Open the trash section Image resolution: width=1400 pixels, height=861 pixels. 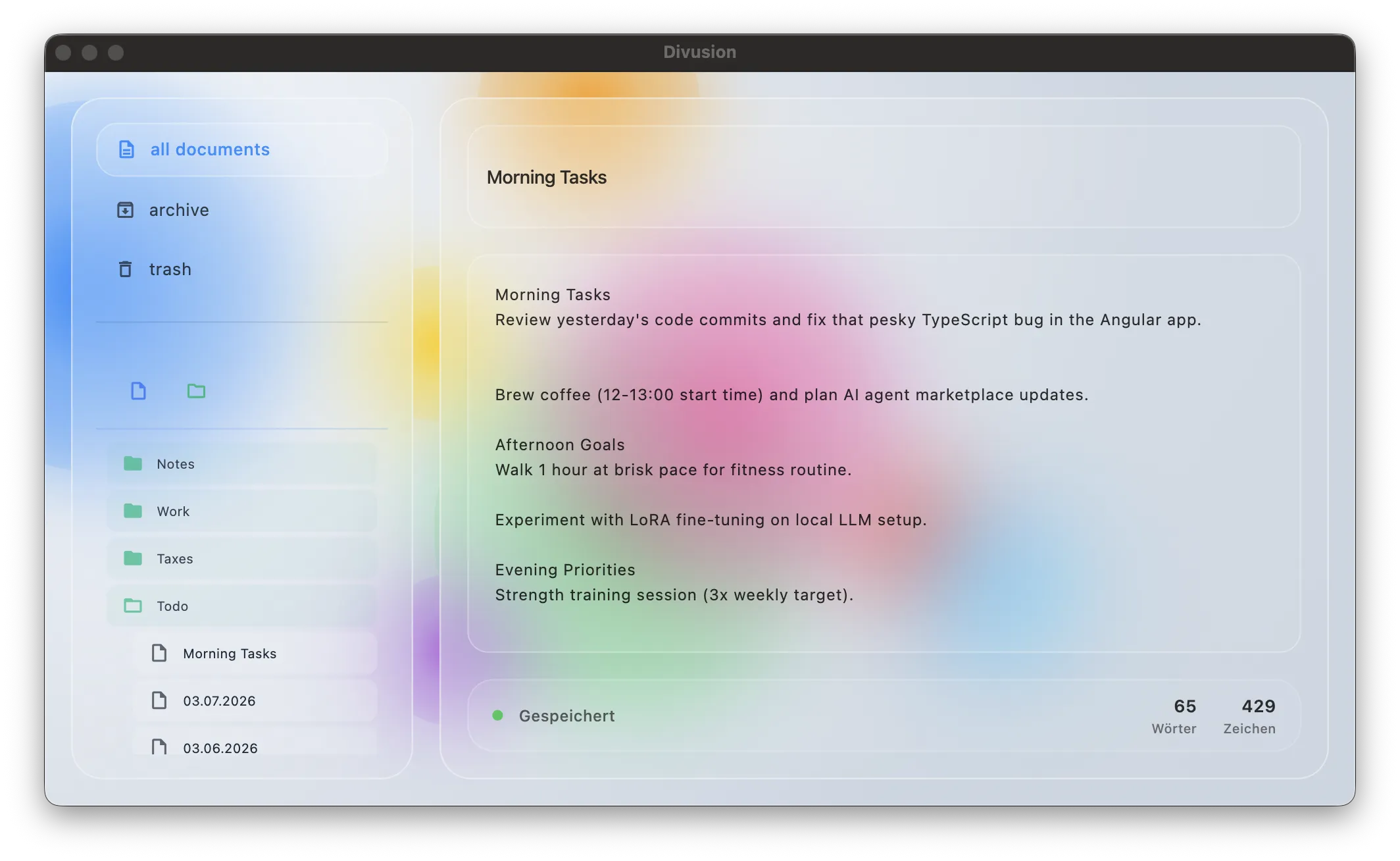pyautogui.click(x=170, y=269)
